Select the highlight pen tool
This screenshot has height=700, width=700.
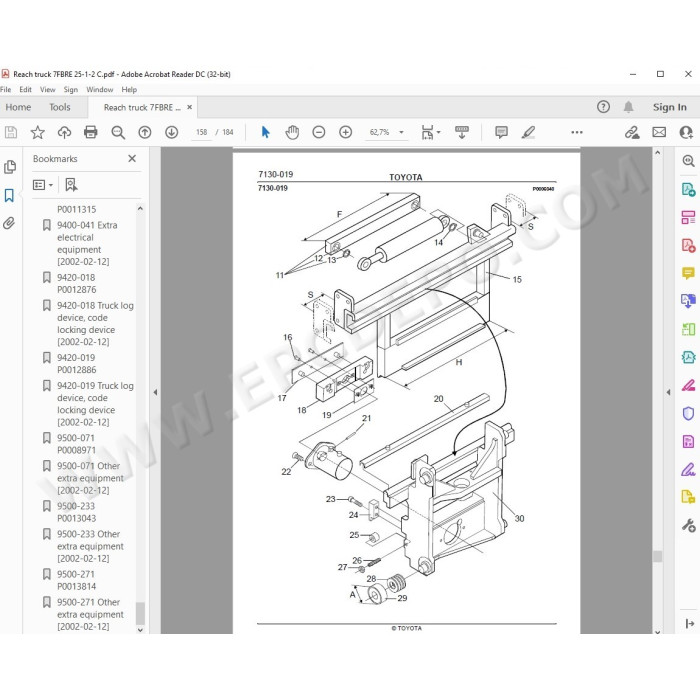(x=528, y=132)
